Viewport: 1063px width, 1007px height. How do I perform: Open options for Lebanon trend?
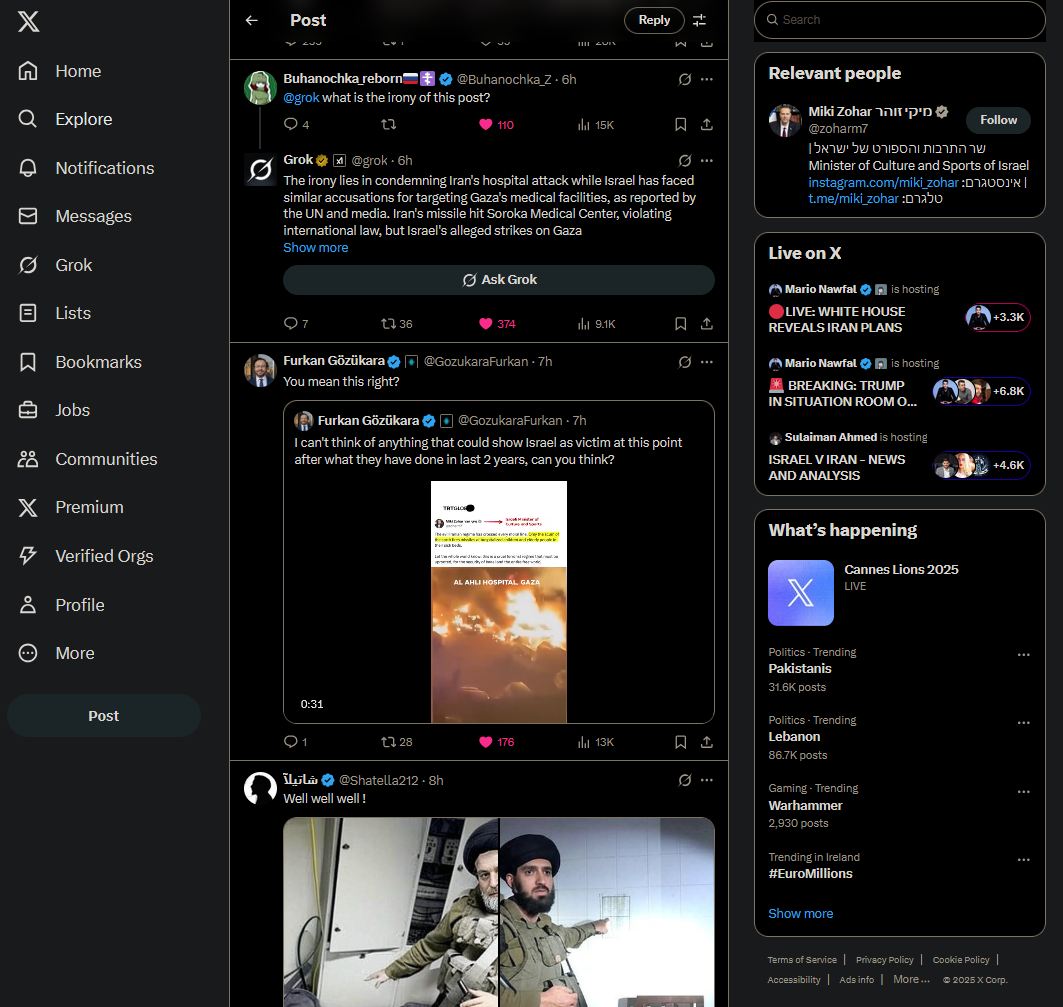[x=1023, y=723]
